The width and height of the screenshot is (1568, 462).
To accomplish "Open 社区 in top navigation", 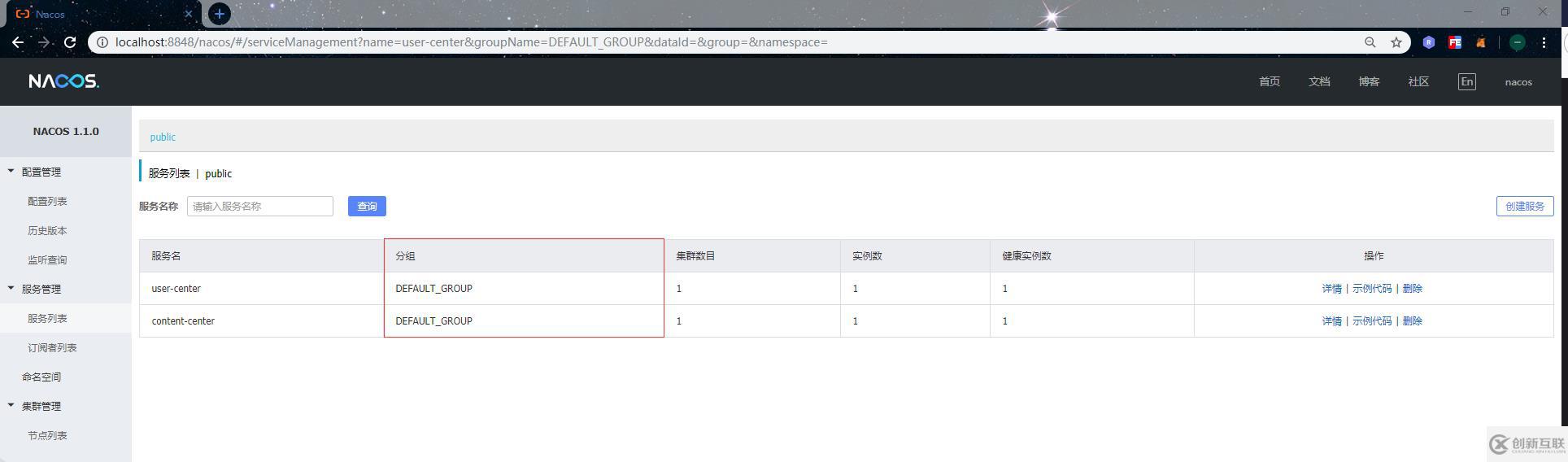I will point(1418,81).
